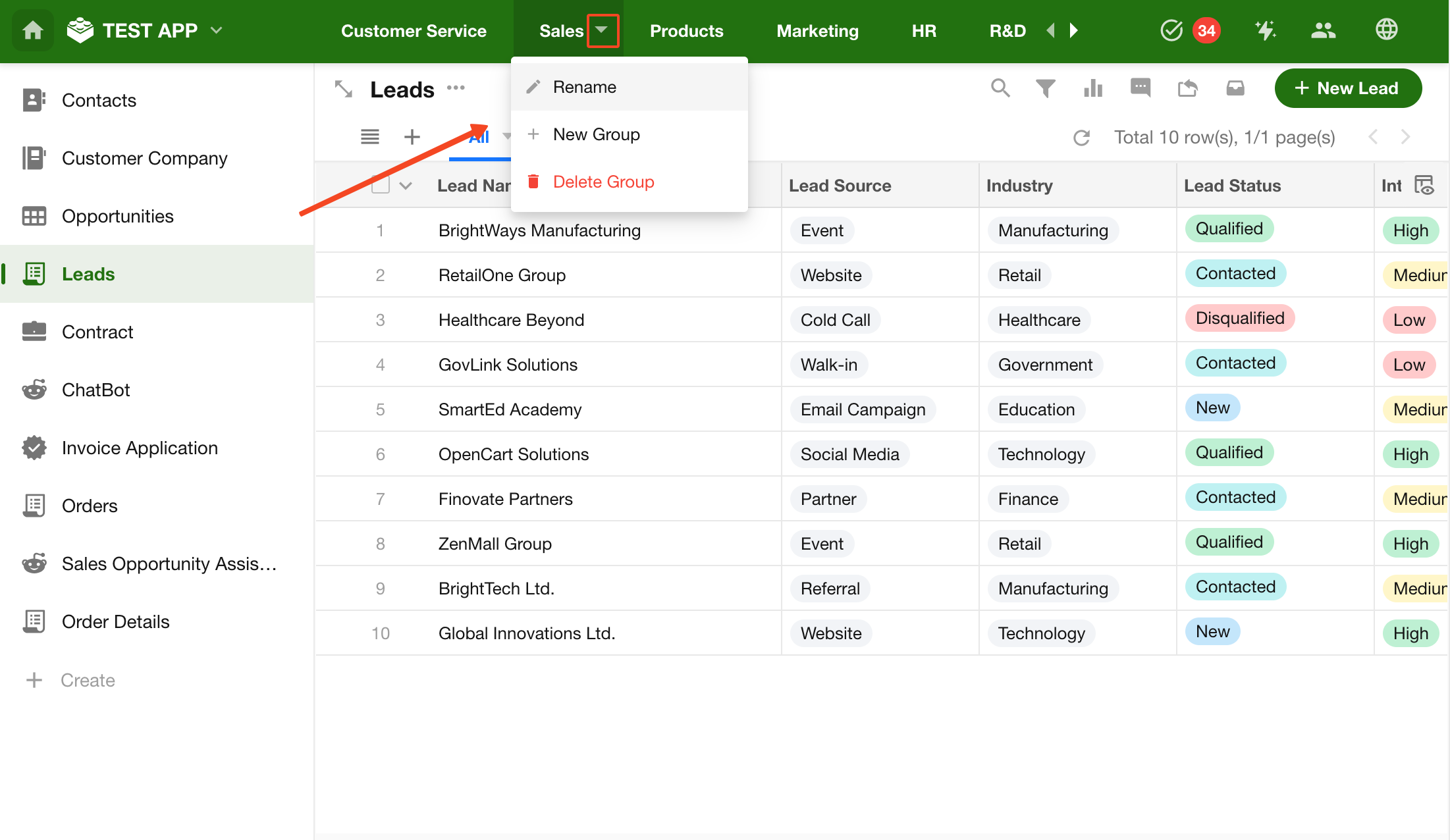Click the search magnifier icon
Image resolution: width=1450 pixels, height=840 pixels.
(x=1000, y=88)
